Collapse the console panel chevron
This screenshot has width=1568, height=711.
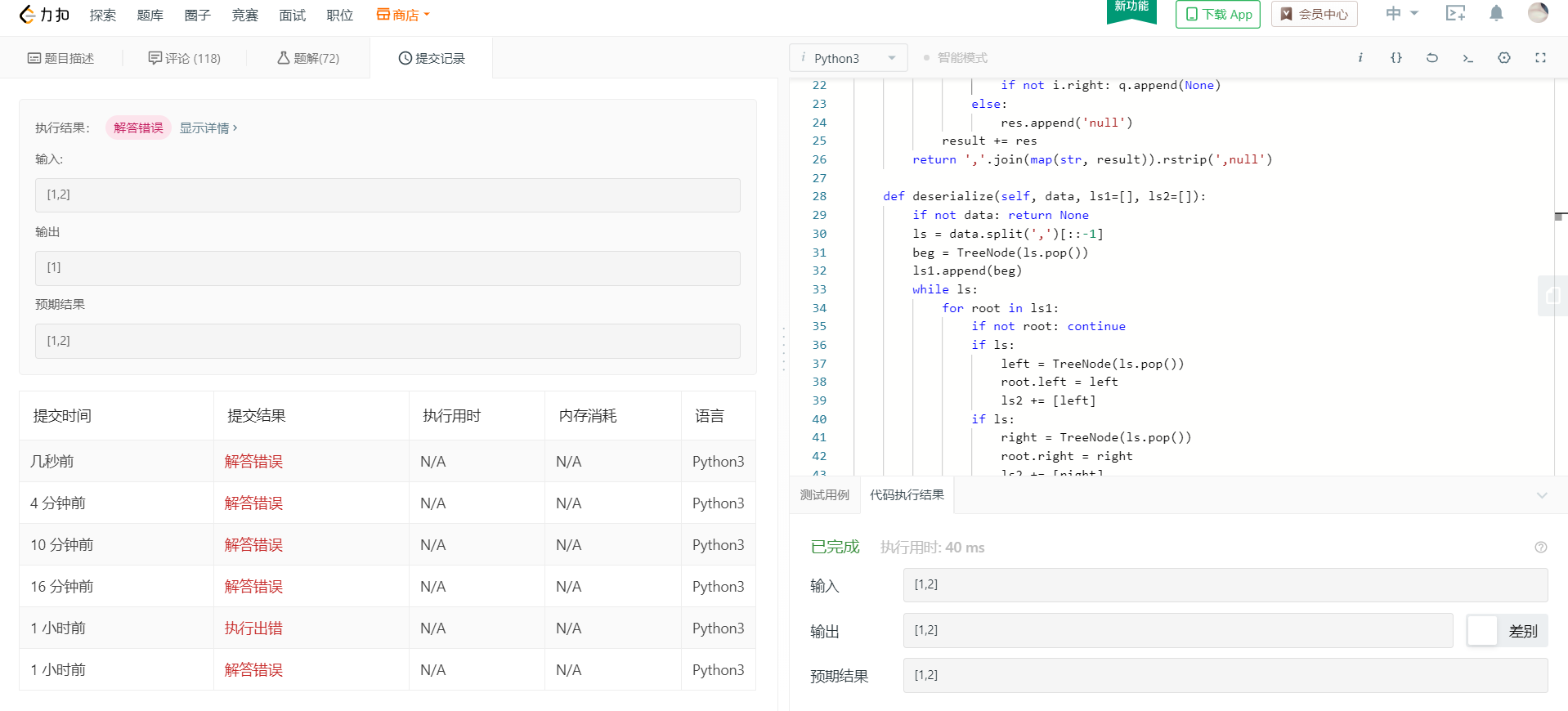pos(1542,495)
